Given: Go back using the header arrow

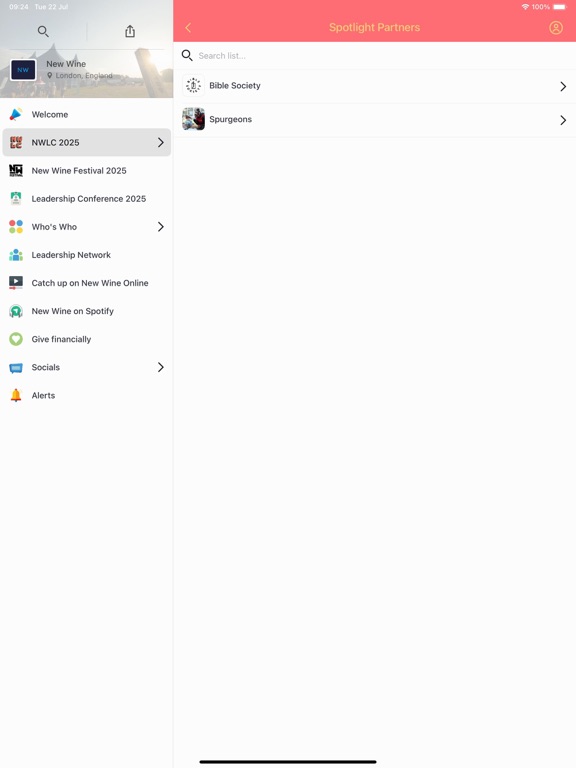Looking at the screenshot, I should point(188,27).
